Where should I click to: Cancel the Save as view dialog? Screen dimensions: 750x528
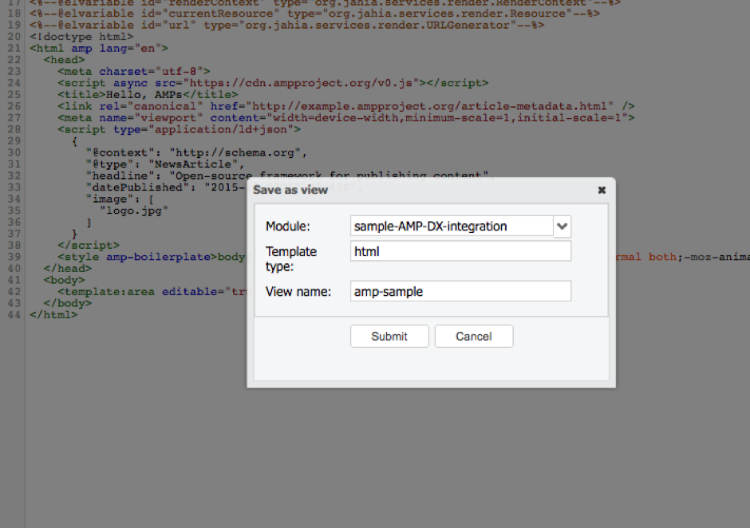pyautogui.click(x=474, y=336)
